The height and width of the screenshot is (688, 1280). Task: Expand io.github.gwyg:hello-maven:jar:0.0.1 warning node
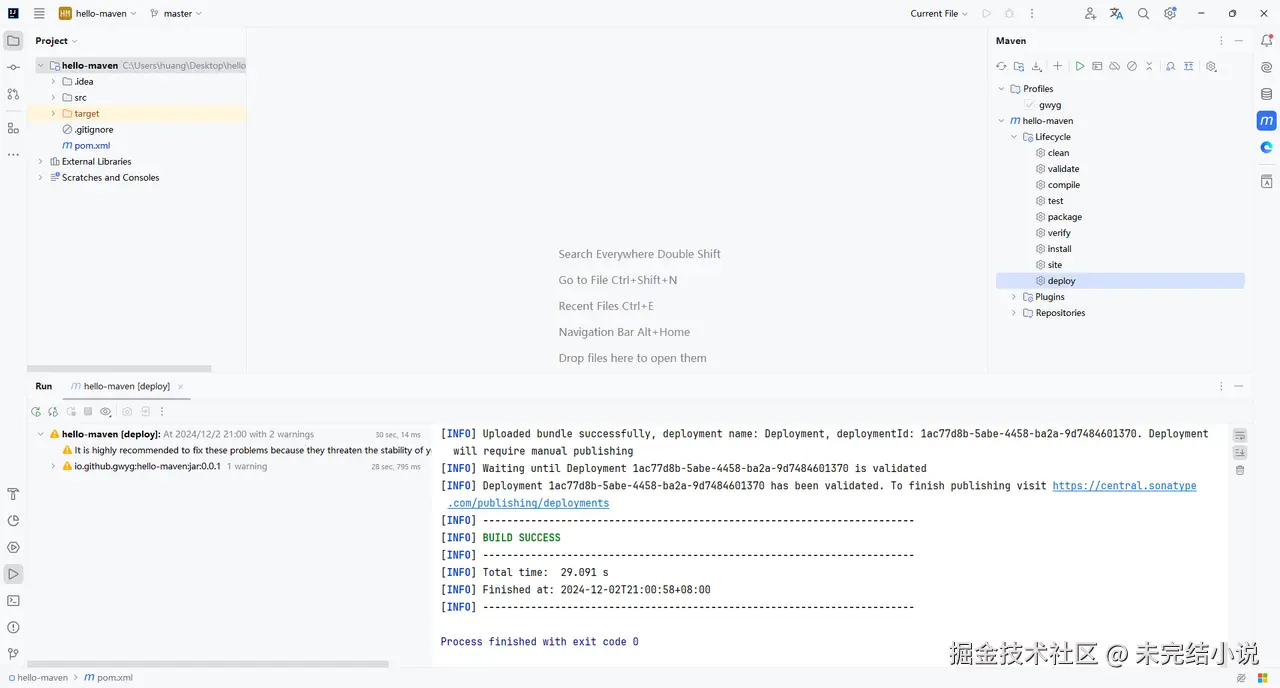pos(54,466)
